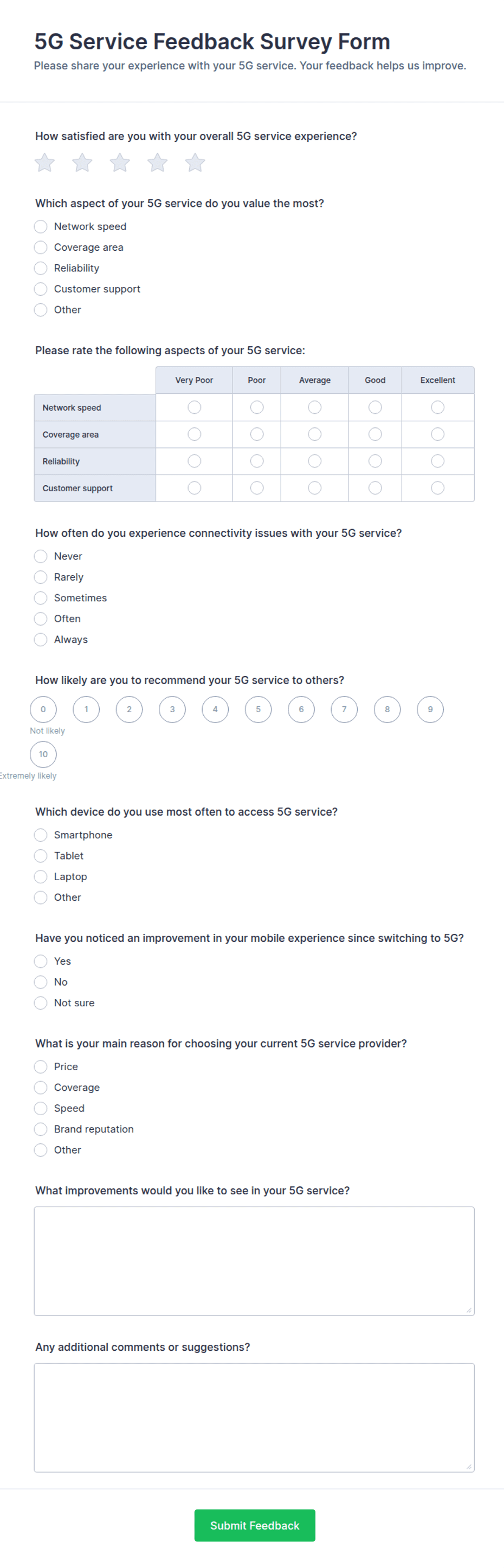The height and width of the screenshot is (1568, 504).
Task: Choose the third star rating
Action: 120,162
